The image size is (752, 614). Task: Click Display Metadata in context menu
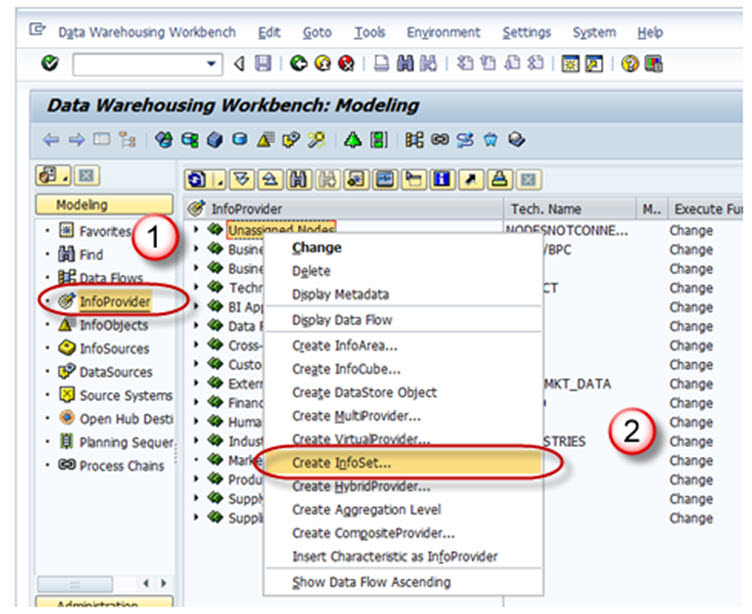[x=340, y=295]
